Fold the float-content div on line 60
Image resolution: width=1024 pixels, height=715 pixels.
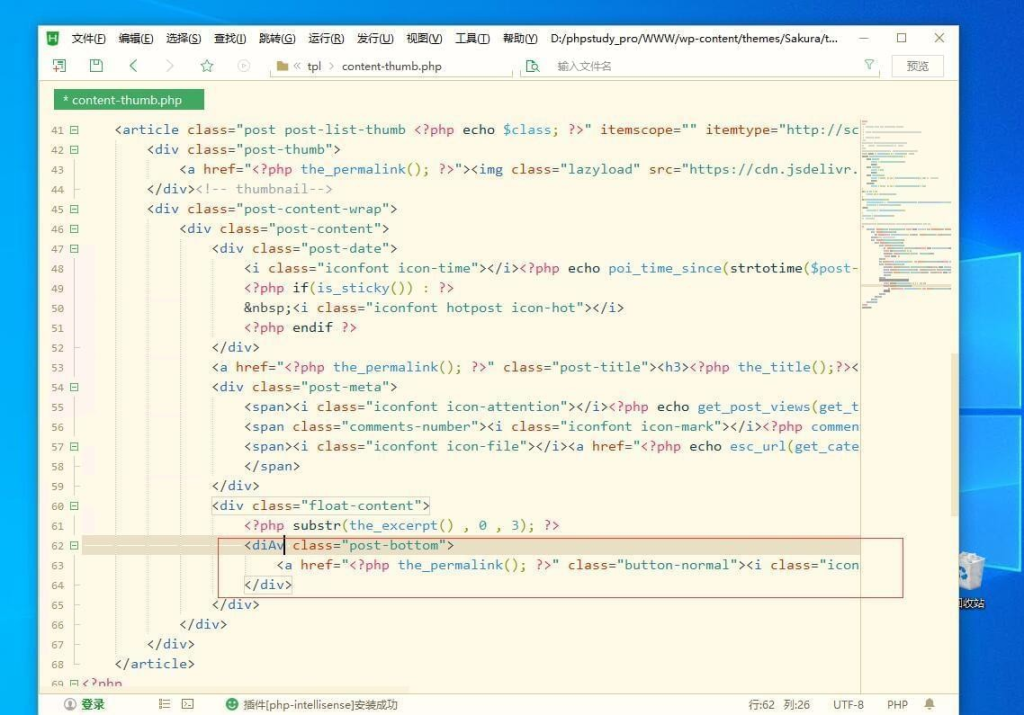tap(74, 506)
